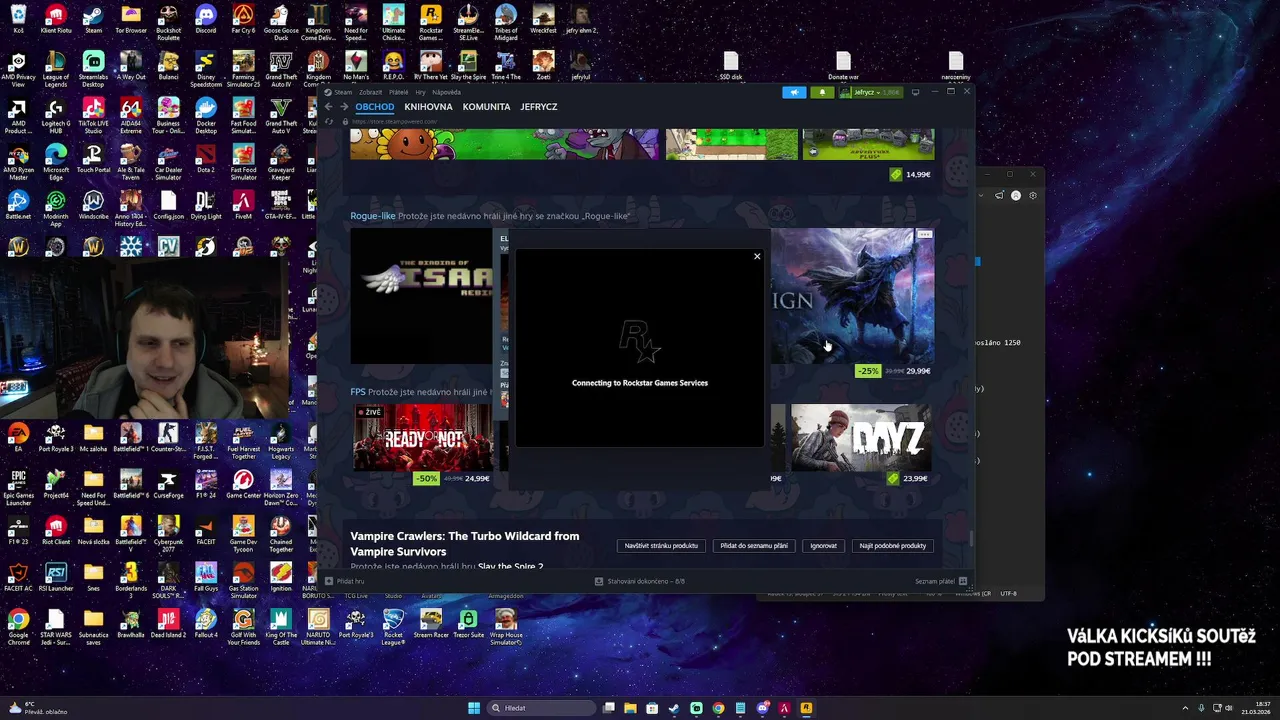Image resolution: width=1280 pixels, height=720 pixels.
Task: Open the Koš recycle bin
Action: (18, 20)
